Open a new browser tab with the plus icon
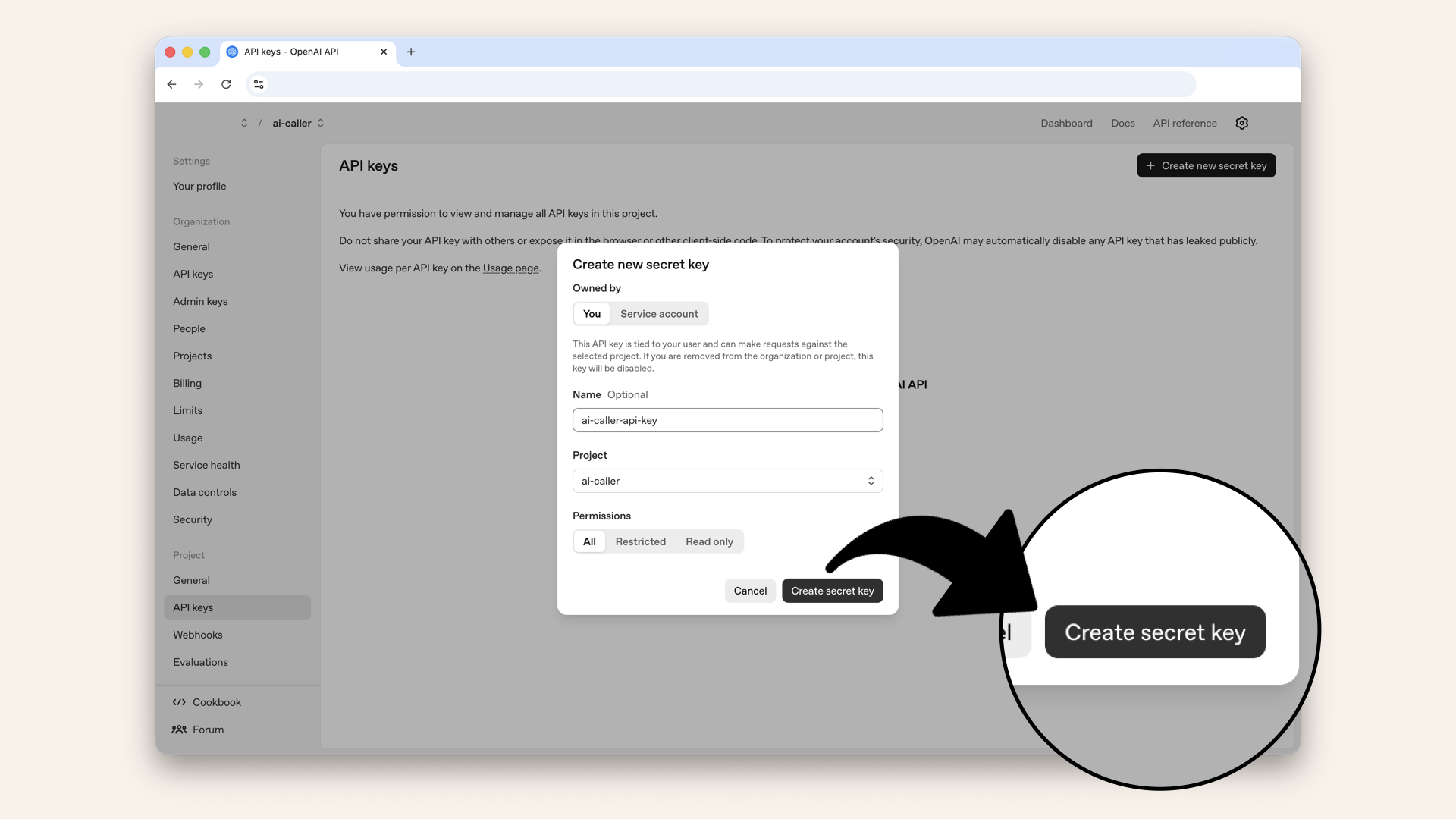1456x819 pixels. tap(411, 52)
